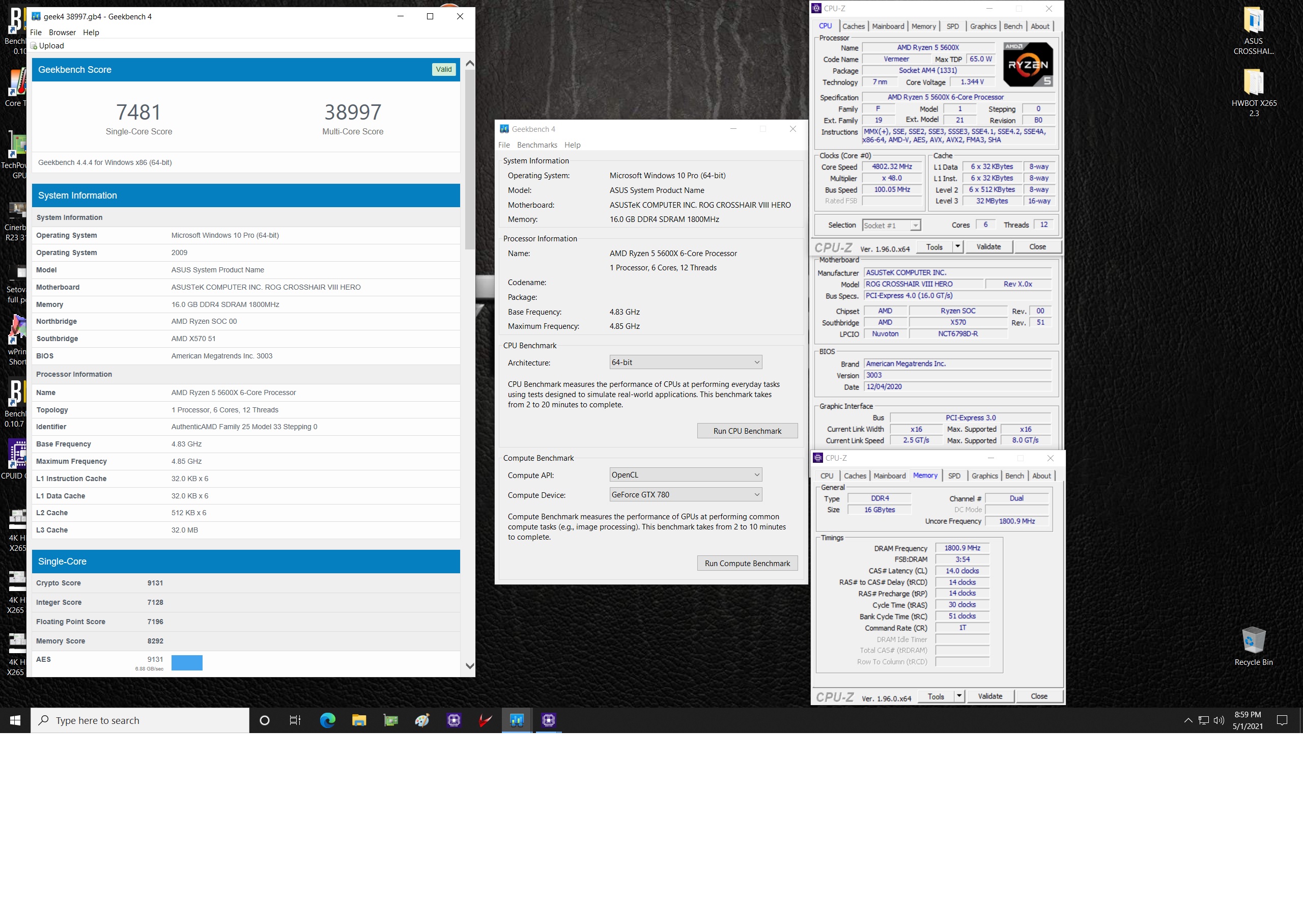
Task: Open the CPUID desktop shortcut
Action: [15, 459]
